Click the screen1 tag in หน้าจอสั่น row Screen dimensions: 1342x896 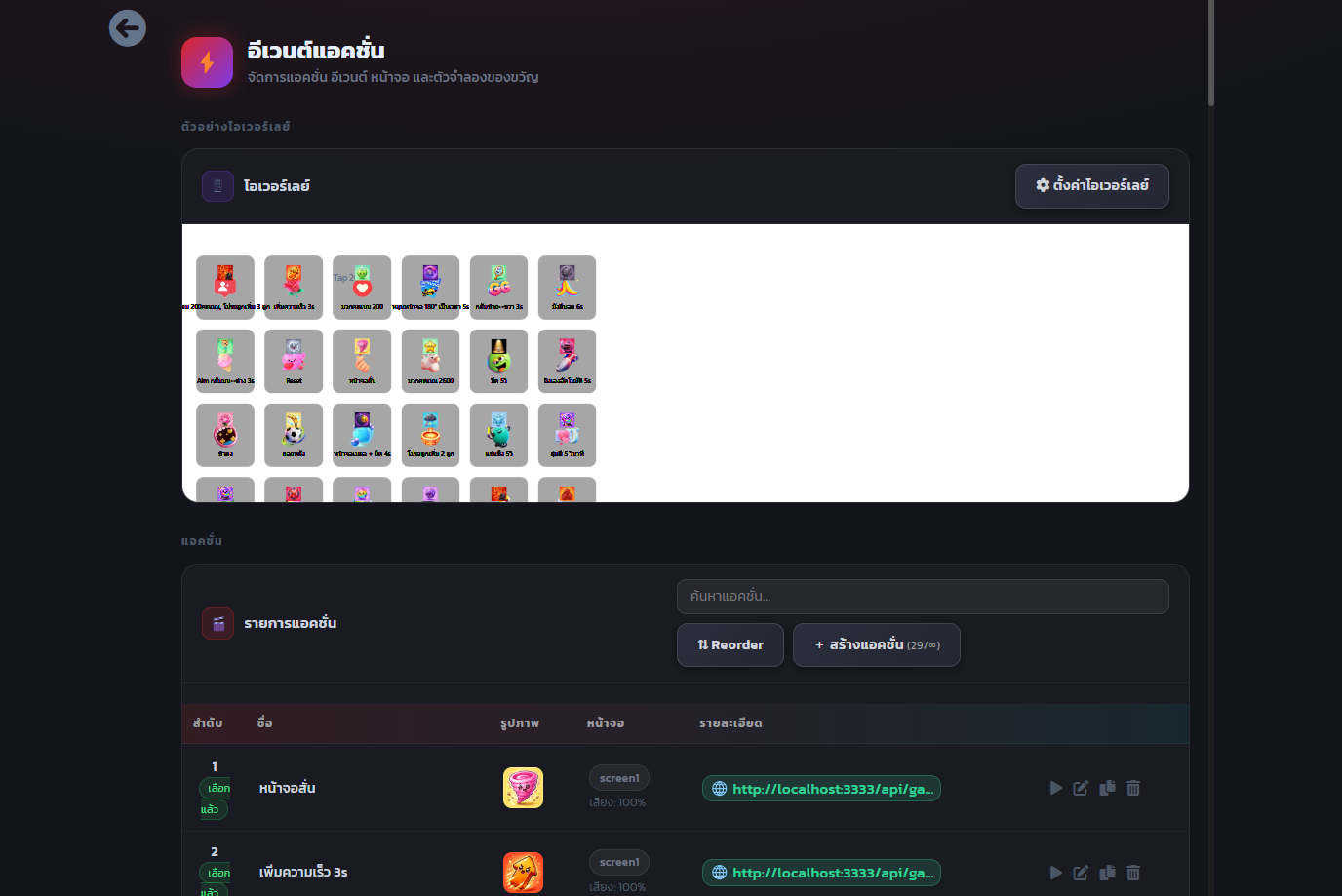(619, 778)
